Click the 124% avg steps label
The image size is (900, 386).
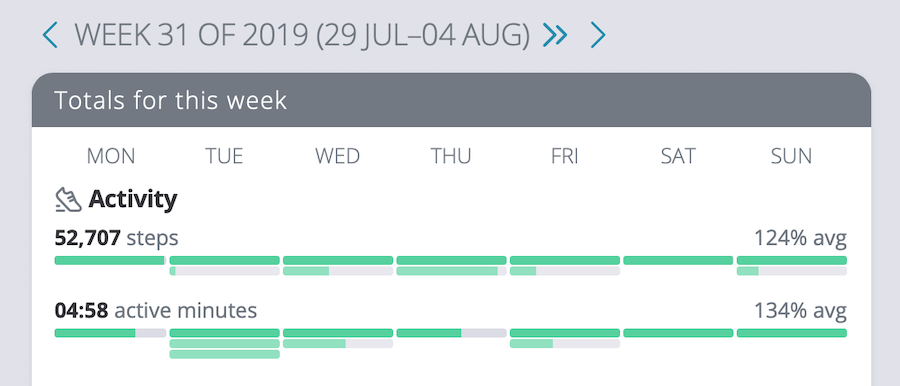(x=800, y=238)
